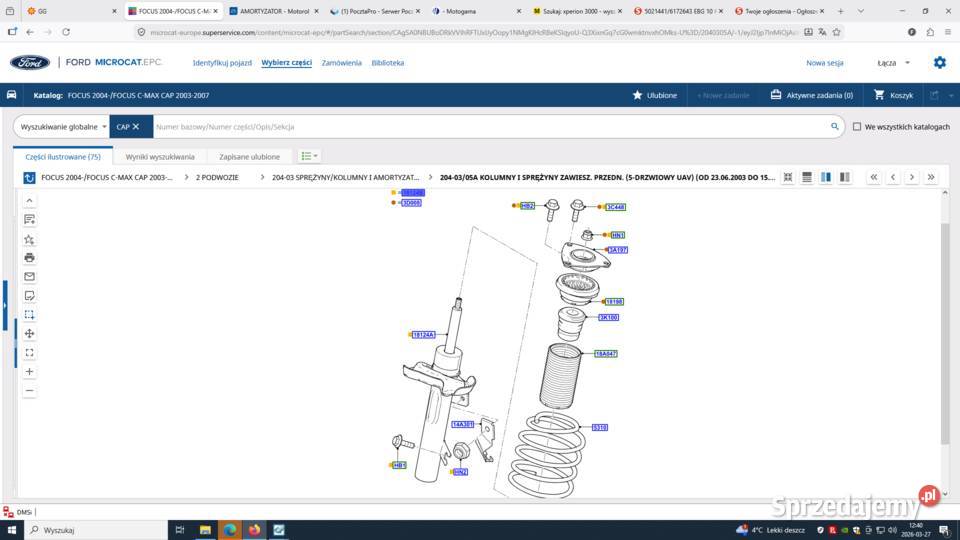The image size is (960, 540).
Task: Open the 'Wyszukiwanie globalne' dropdown
Action: [x=64, y=127]
